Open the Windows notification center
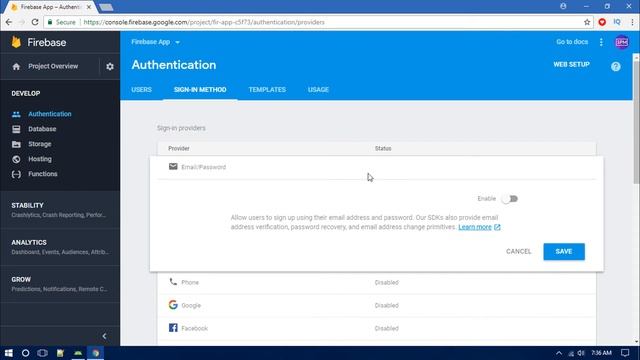This screenshot has height=360, width=640. pyautogui.click(x=625, y=353)
